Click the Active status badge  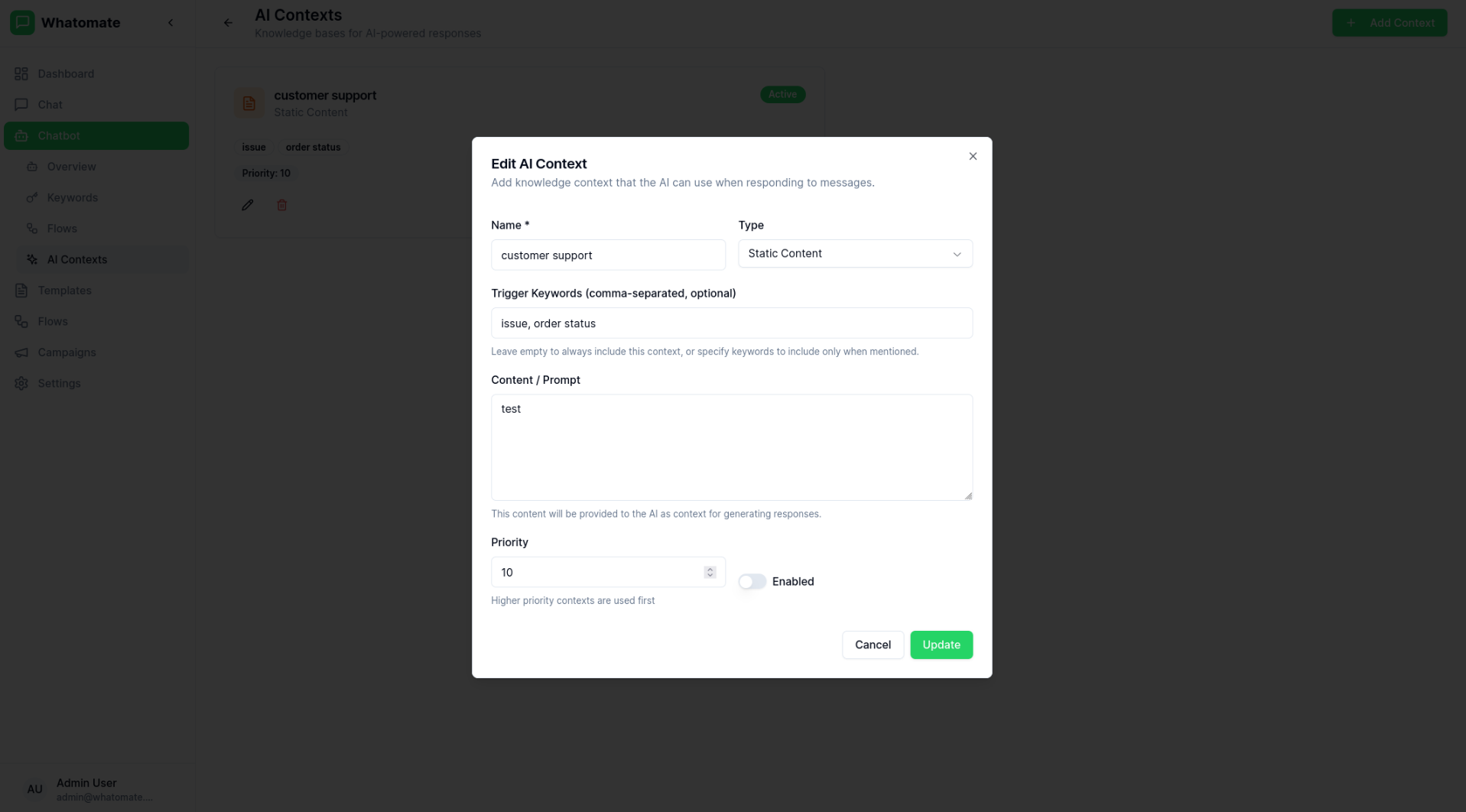pos(782,94)
